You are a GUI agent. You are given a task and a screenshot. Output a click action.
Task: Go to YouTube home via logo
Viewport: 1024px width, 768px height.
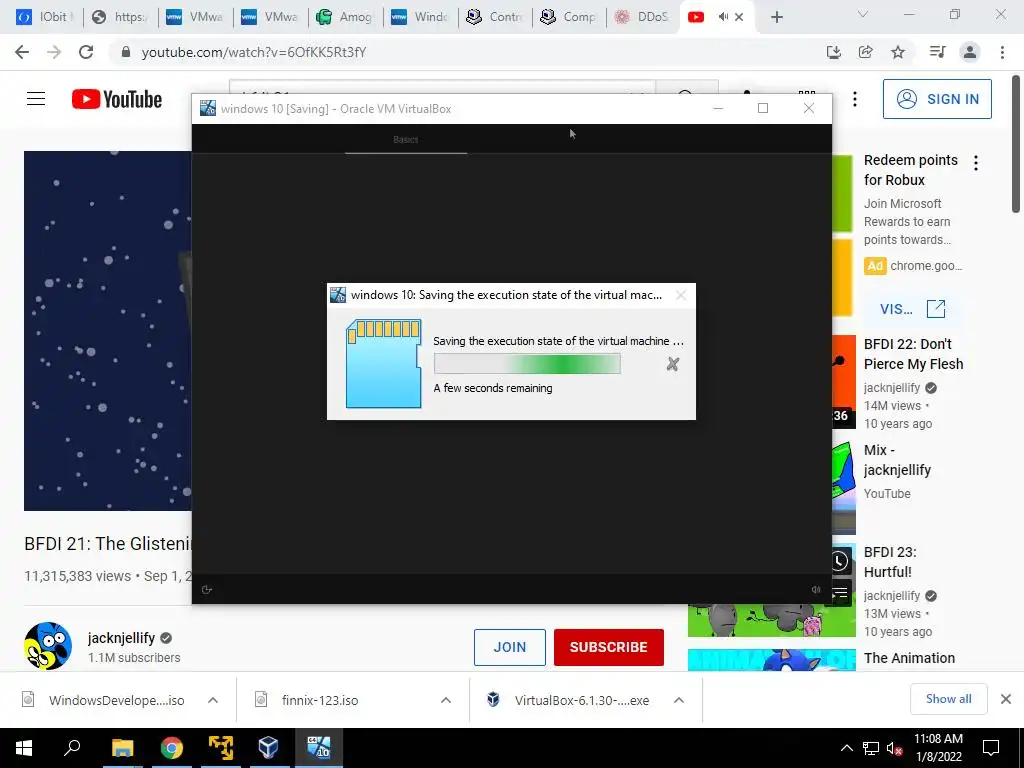coord(117,99)
